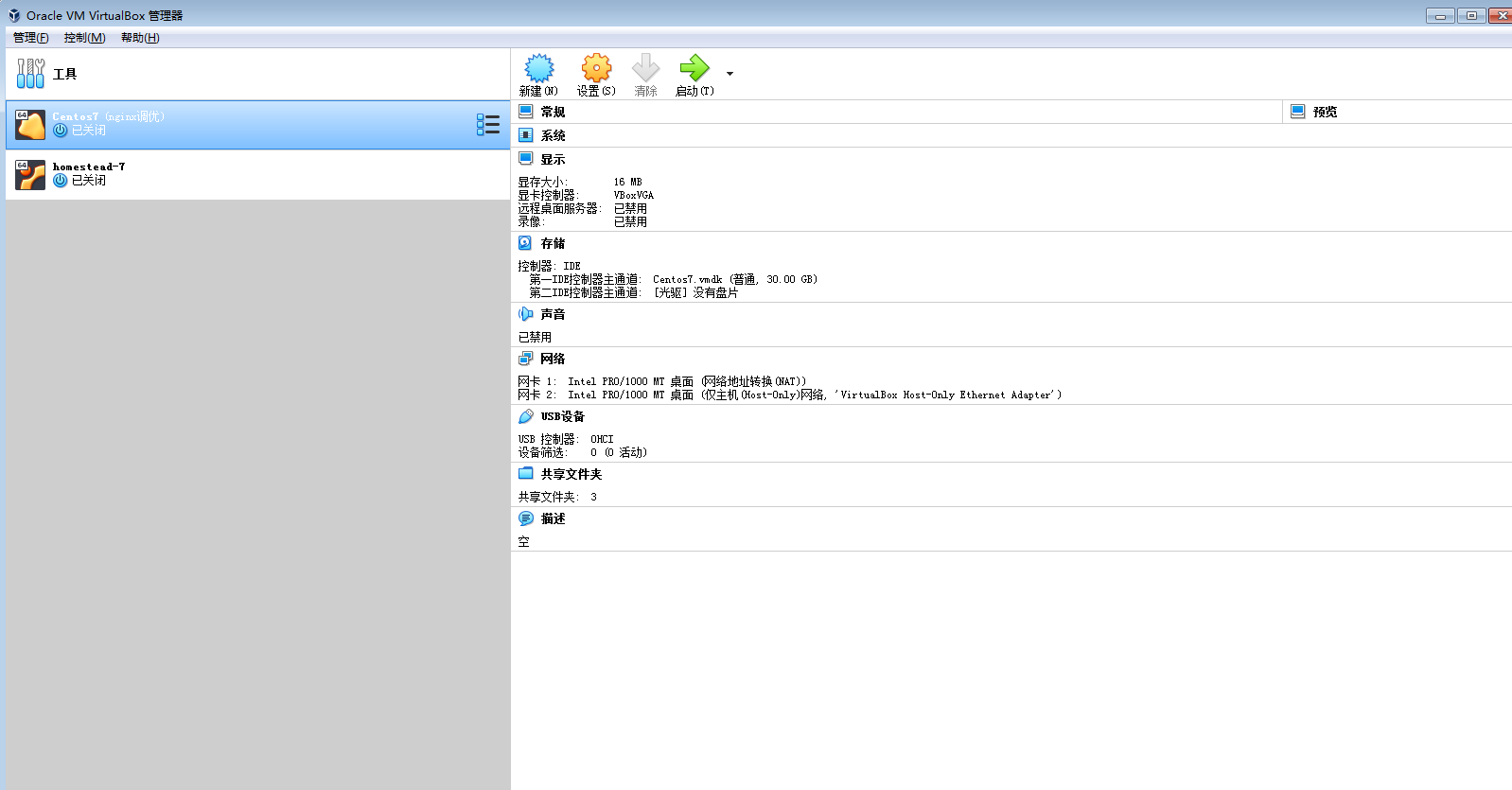This screenshot has width=1512, height=790.
Task: Click the 网卡 2 Host-Only adapter line
Action: (790, 395)
